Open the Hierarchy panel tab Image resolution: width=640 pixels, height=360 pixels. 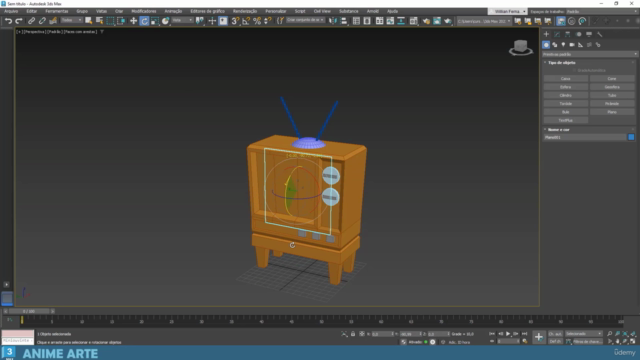pos(568,34)
